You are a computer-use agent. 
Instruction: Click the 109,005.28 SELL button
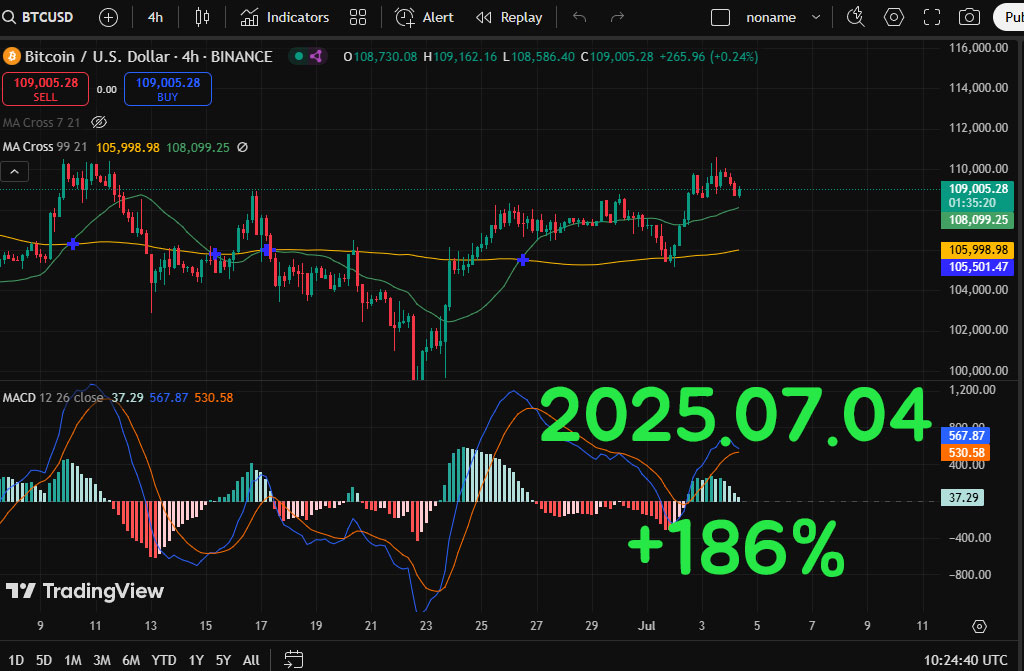[x=46, y=89]
